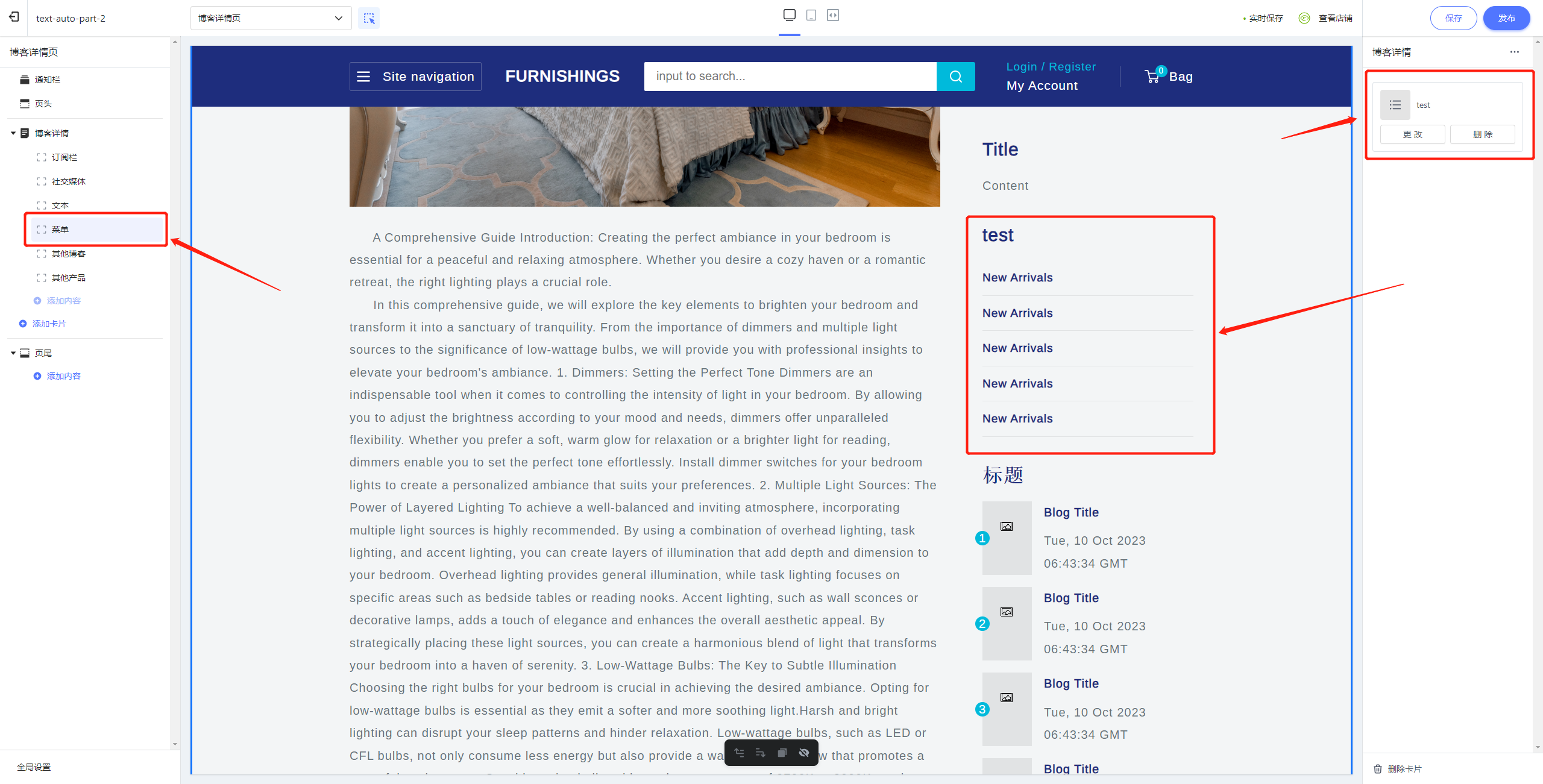Click the test menu list icon
The height and width of the screenshot is (784, 1543).
(x=1395, y=105)
